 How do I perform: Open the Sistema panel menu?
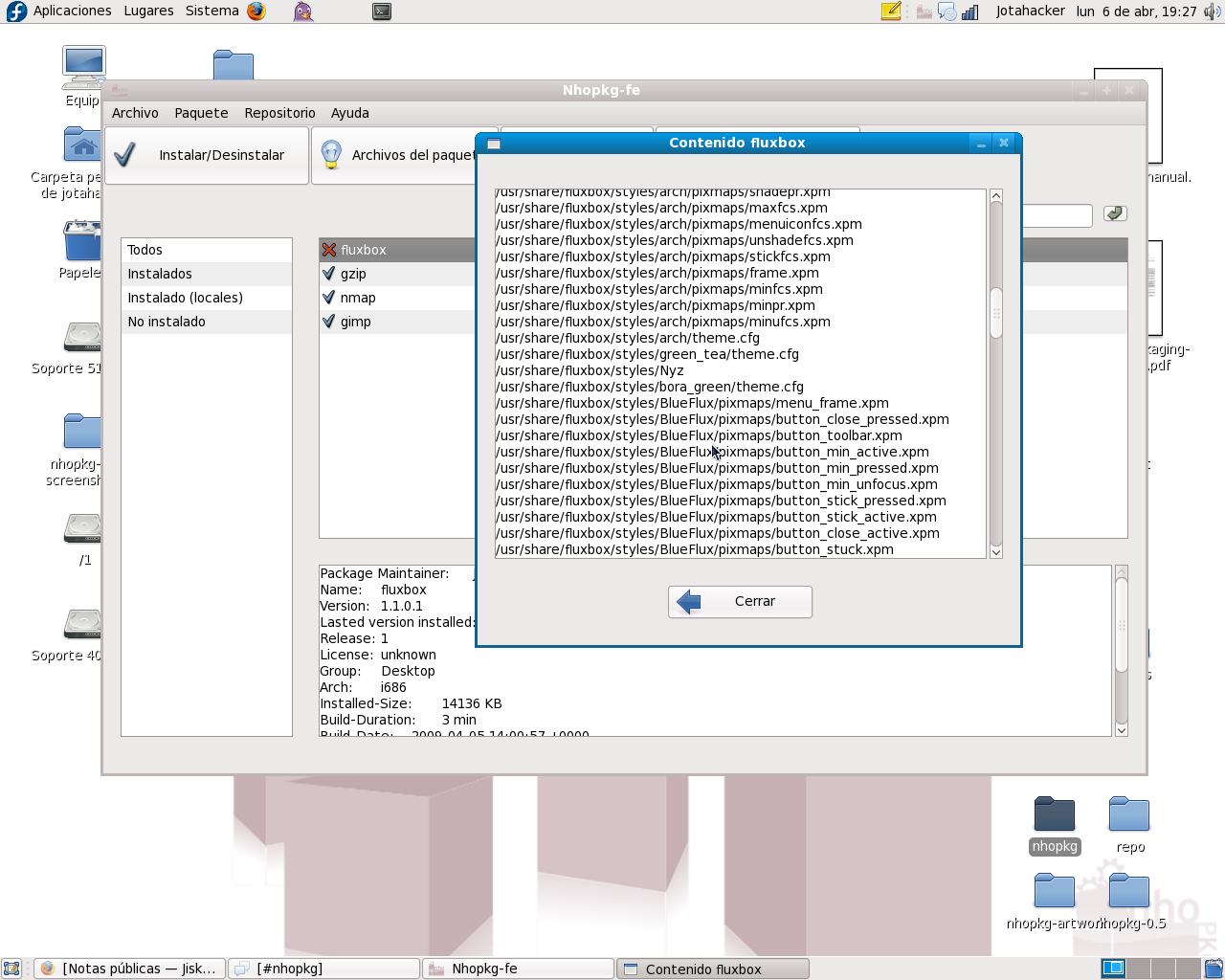tap(212, 11)
